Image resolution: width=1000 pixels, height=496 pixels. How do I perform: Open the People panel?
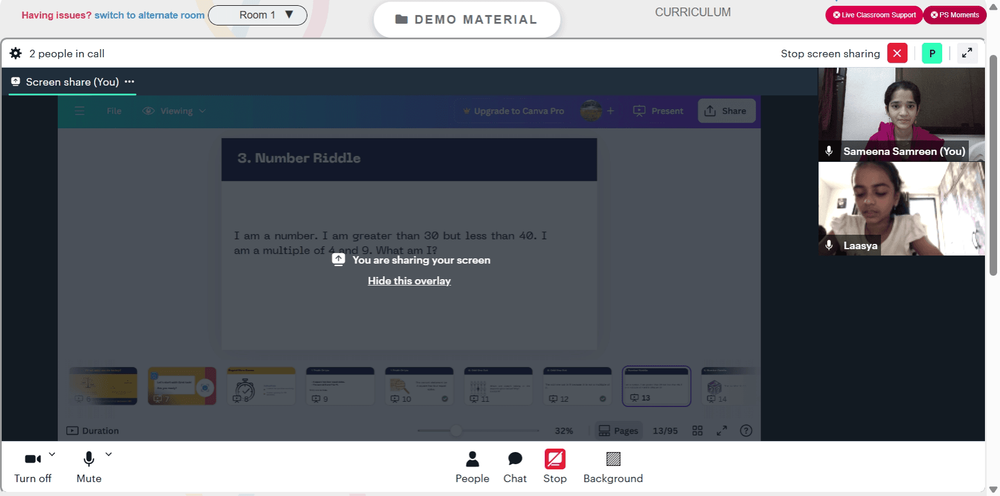click(x=472, y=467)
